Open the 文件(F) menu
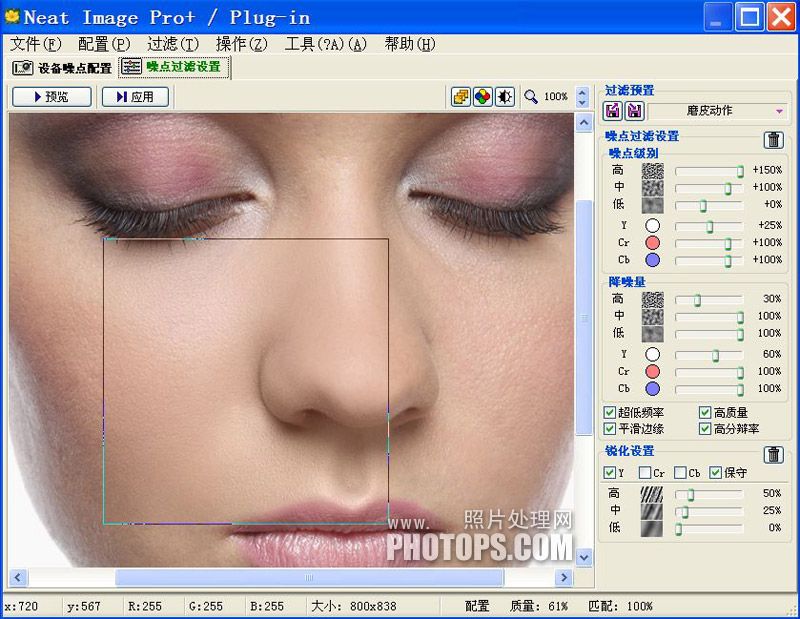This screenshot has width=800, height=619. click(x=36, y=44)
